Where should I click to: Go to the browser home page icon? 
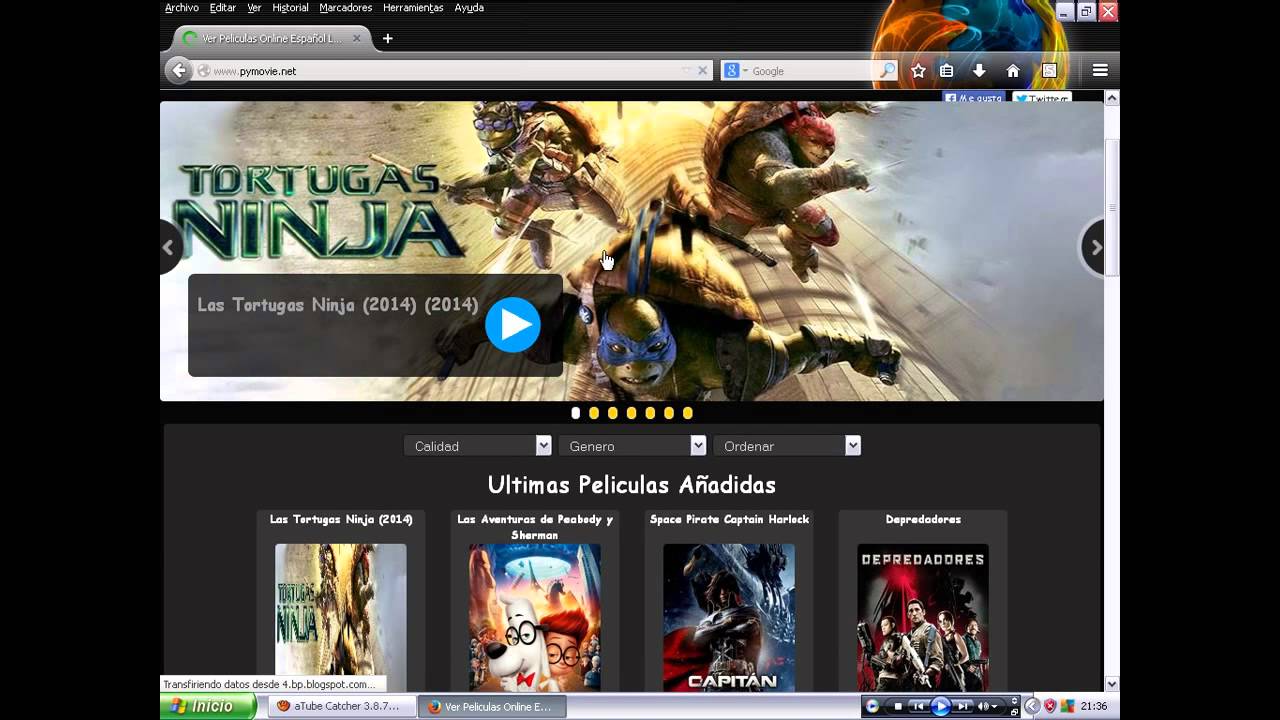click(1013, 70)
